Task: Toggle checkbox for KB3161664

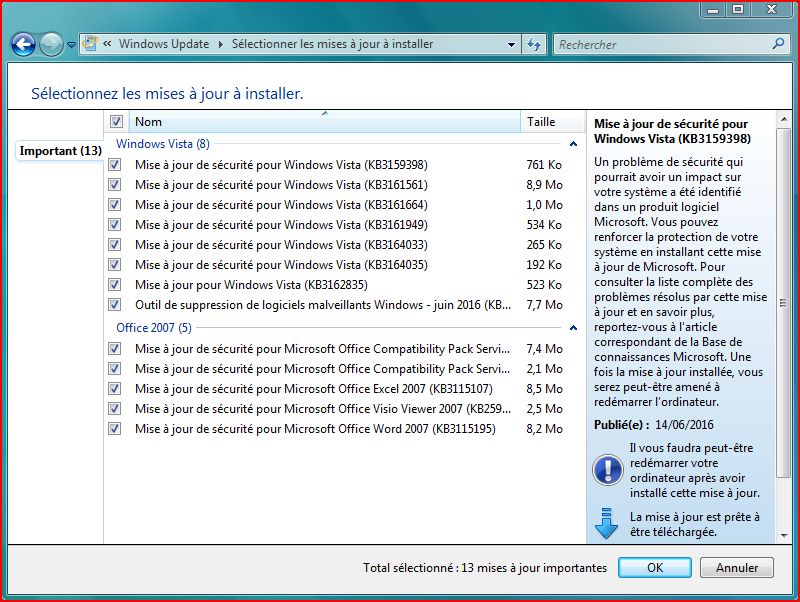Action: pos(115,205)
